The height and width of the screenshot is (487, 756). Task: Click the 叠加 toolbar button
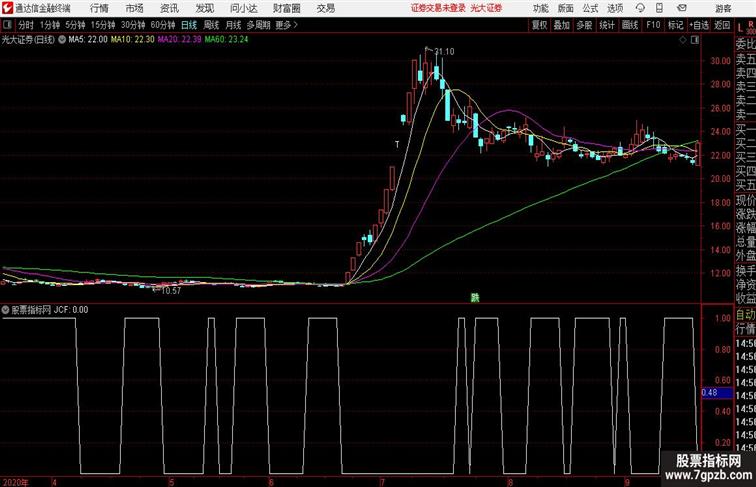(x=561, y=25)
